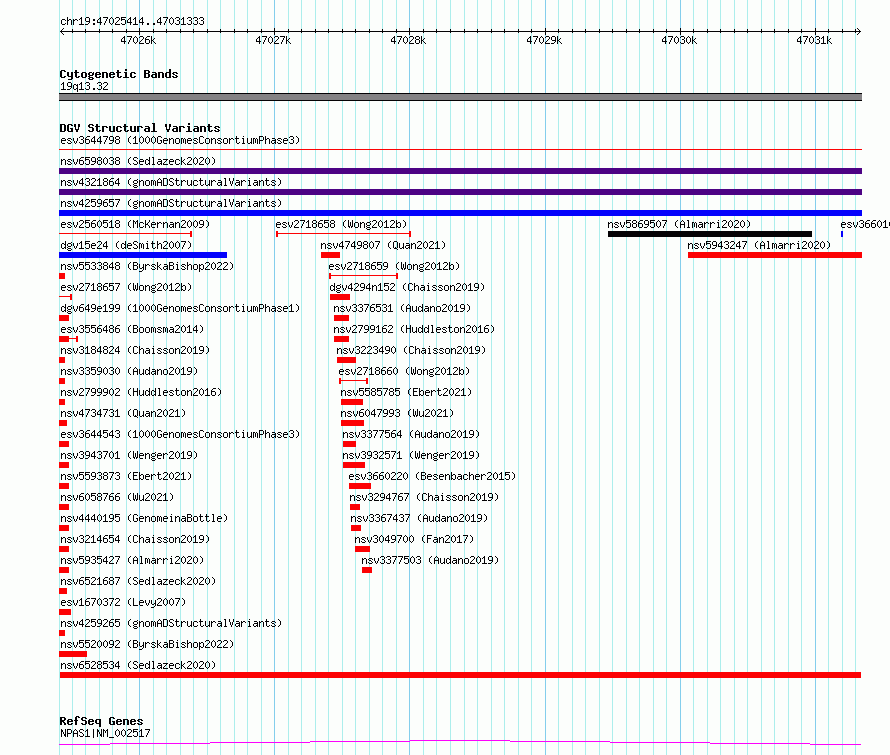Select nsv3184824 Chaisson2019 label
Screen dimensions: 890x755
pos(135,350)
